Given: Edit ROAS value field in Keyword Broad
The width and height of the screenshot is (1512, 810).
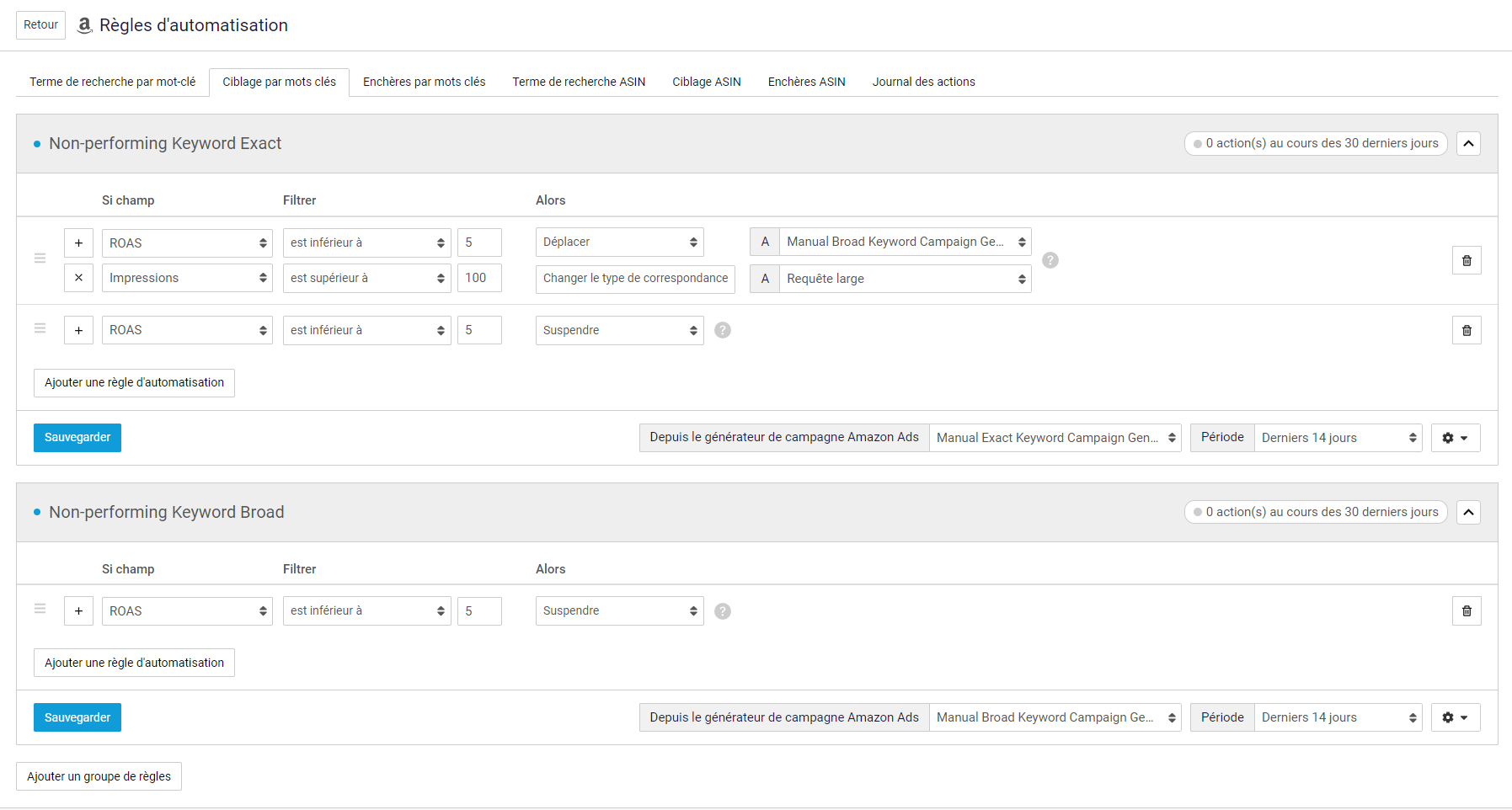Looking at the screenshot, I should [x=479, y=611].
